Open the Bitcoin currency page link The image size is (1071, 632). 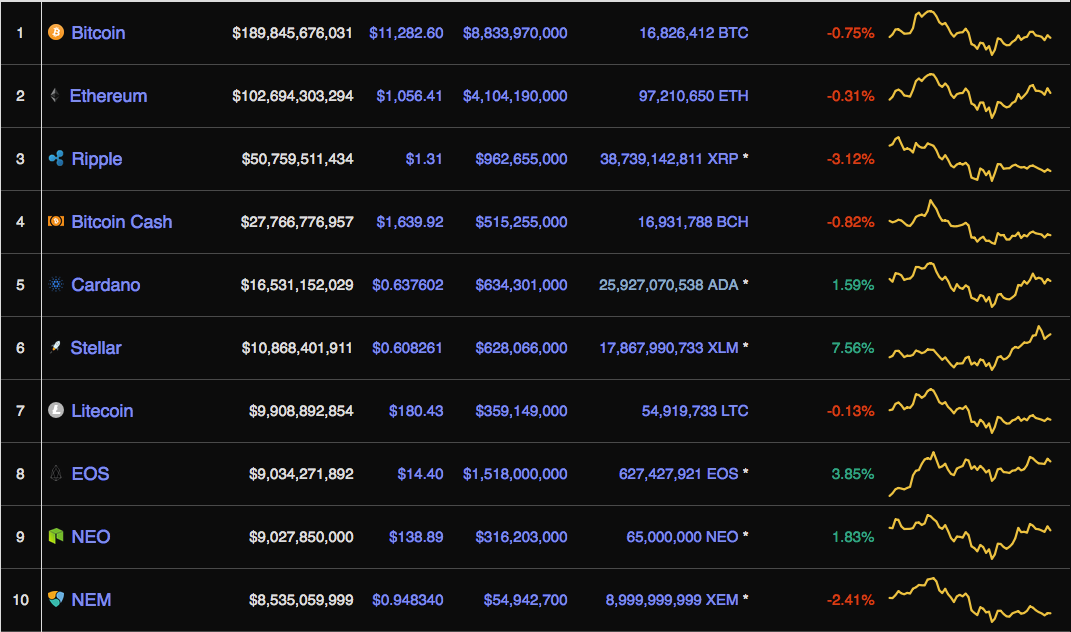(x=98, y=33)
